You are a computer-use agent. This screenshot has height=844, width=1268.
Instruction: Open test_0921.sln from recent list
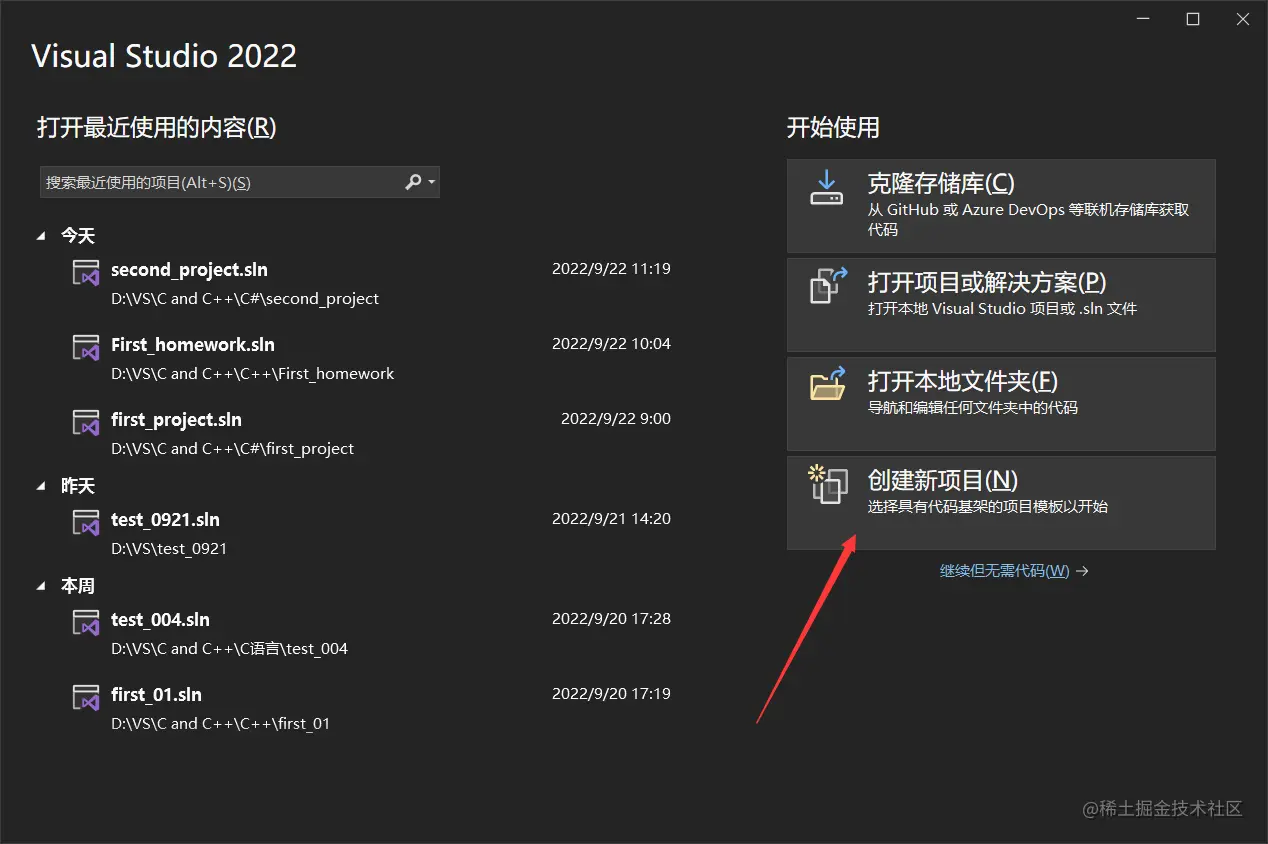click(x=165, y=520)
